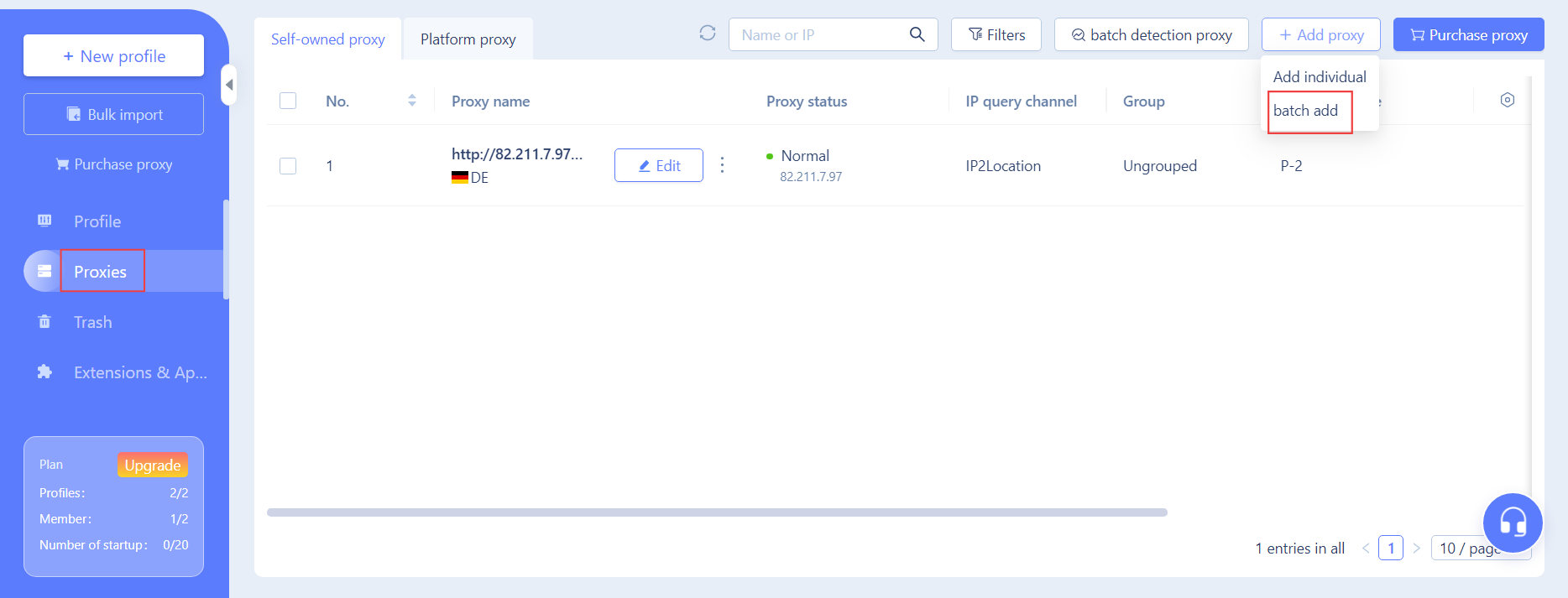This screenshot has height=598, width=1568.
Task: Open Extensions & Apps from sidebar
Action: coord(139,372)
